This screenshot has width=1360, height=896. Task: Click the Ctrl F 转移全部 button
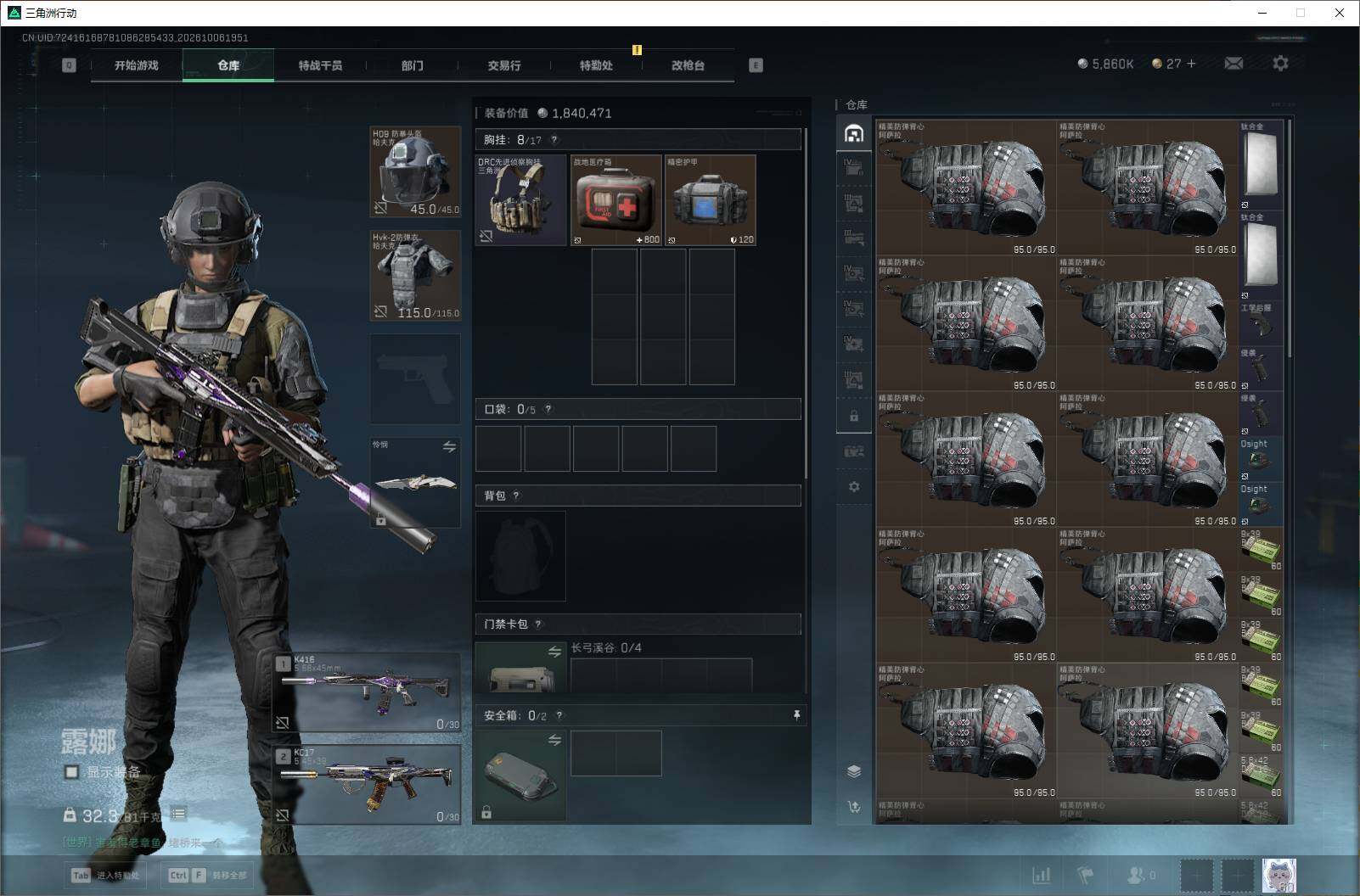209,875
